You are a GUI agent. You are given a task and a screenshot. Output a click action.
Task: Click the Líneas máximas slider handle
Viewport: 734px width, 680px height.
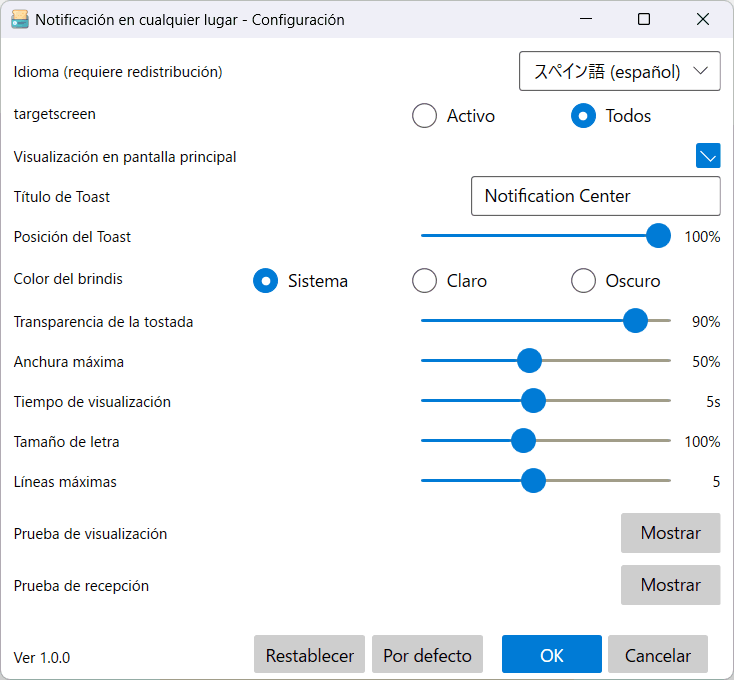tap(533, 481)
